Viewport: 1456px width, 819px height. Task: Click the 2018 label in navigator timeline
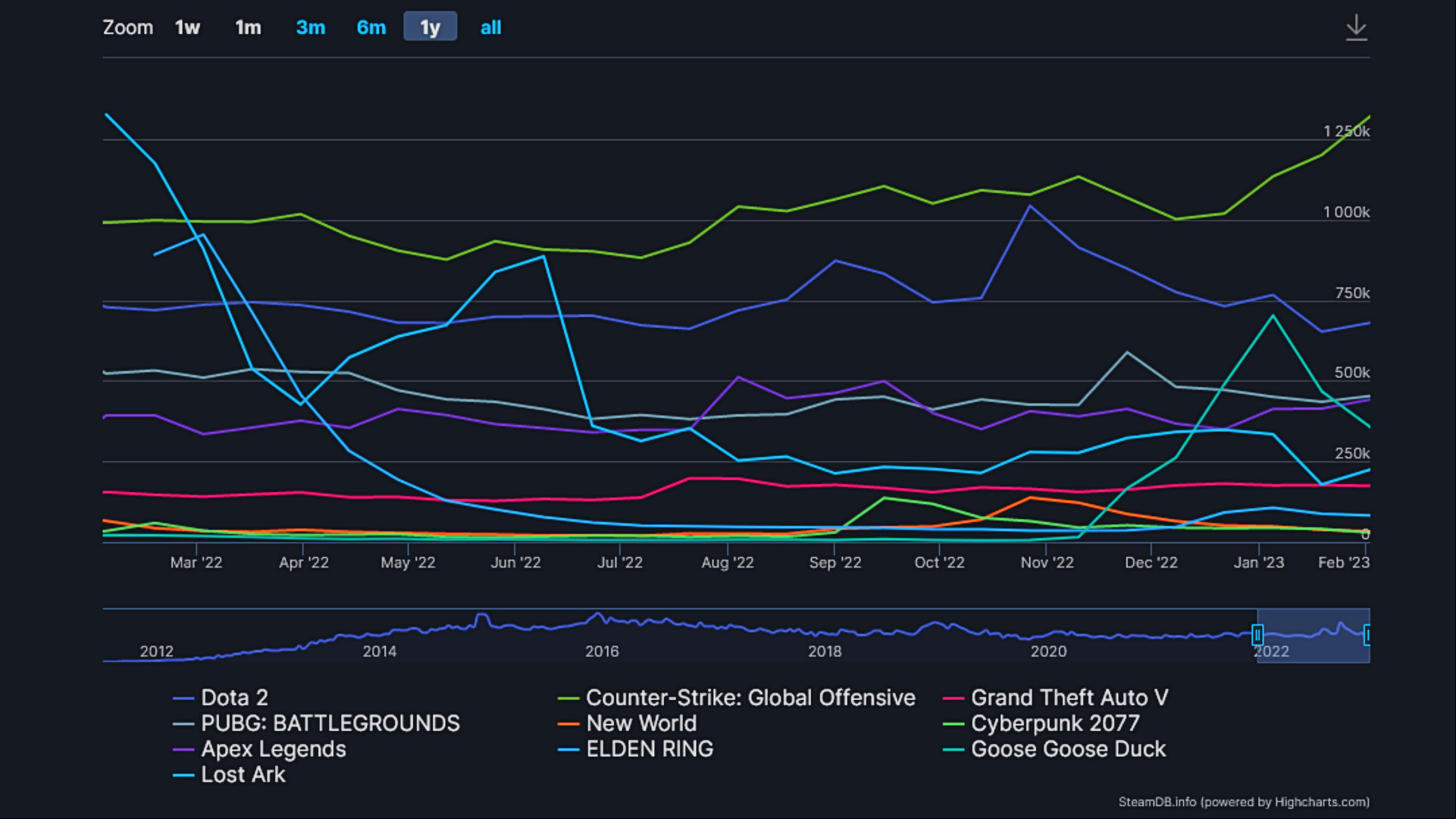[x=825, y=652]
